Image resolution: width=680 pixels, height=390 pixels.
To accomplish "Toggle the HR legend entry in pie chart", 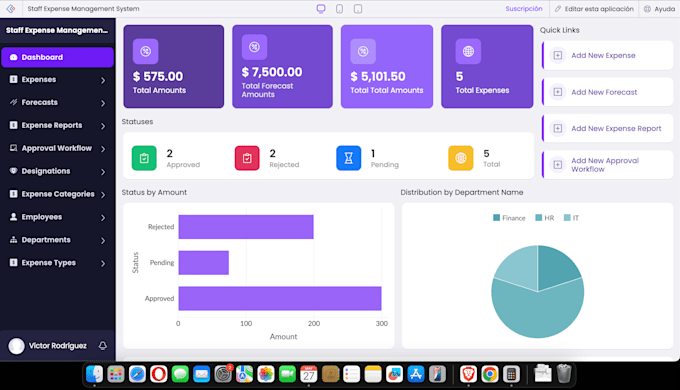I will pyautogui.click(x=545, y=218).
